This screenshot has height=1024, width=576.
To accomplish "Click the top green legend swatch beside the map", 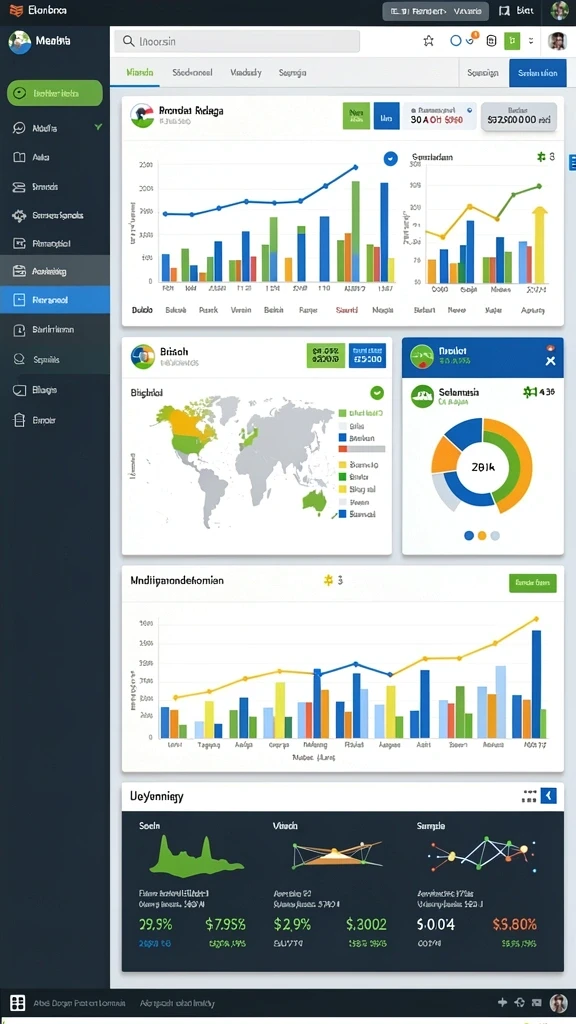I will 342,413.
